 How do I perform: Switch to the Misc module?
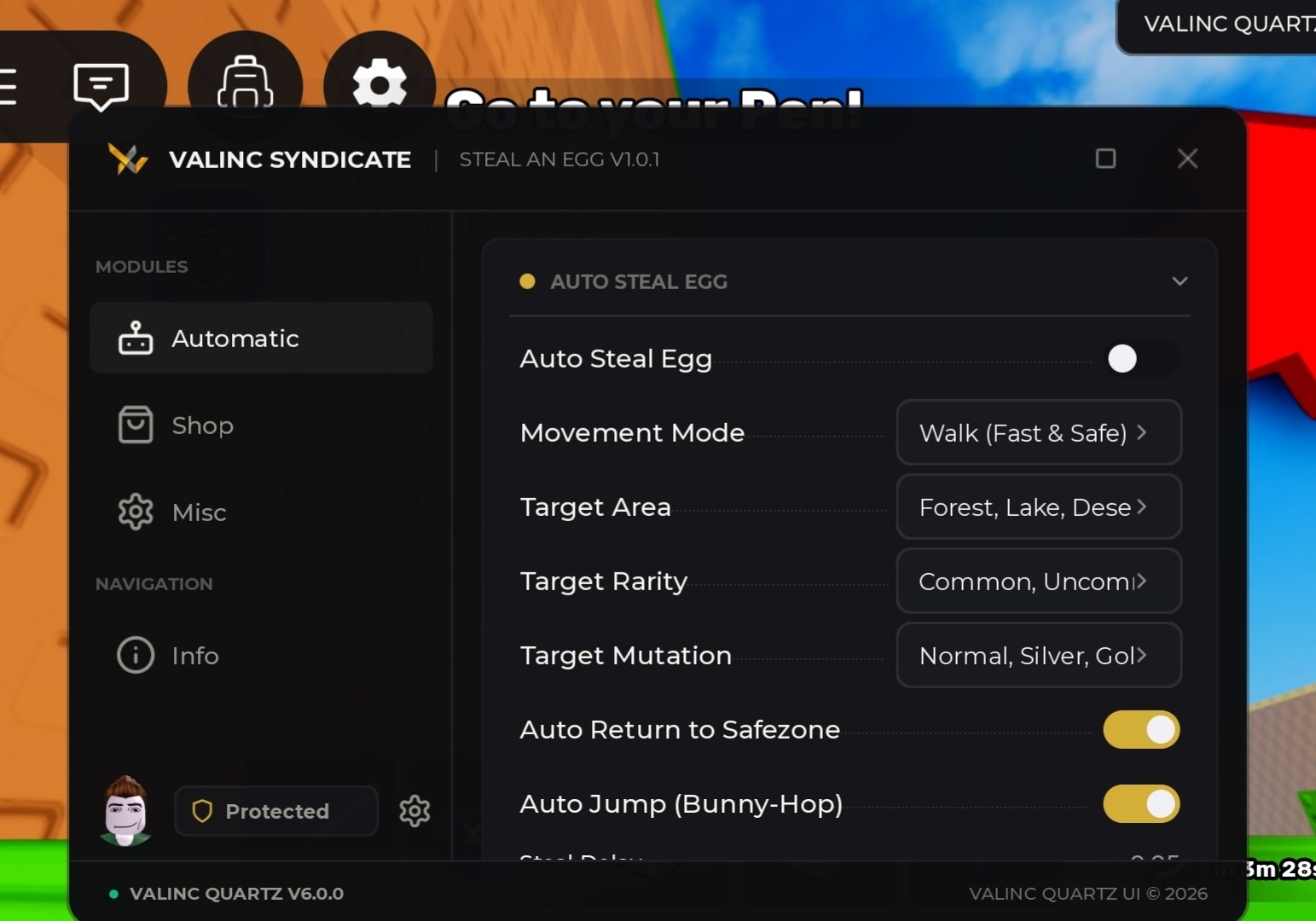pyautogui.click(x=261, y=512)
